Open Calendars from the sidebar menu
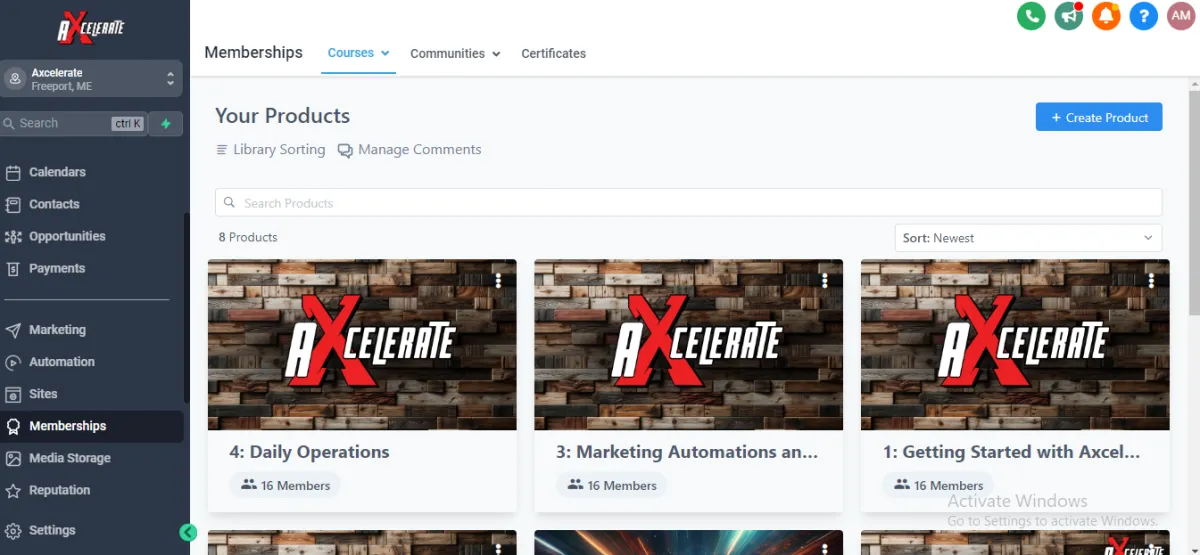 57,172
